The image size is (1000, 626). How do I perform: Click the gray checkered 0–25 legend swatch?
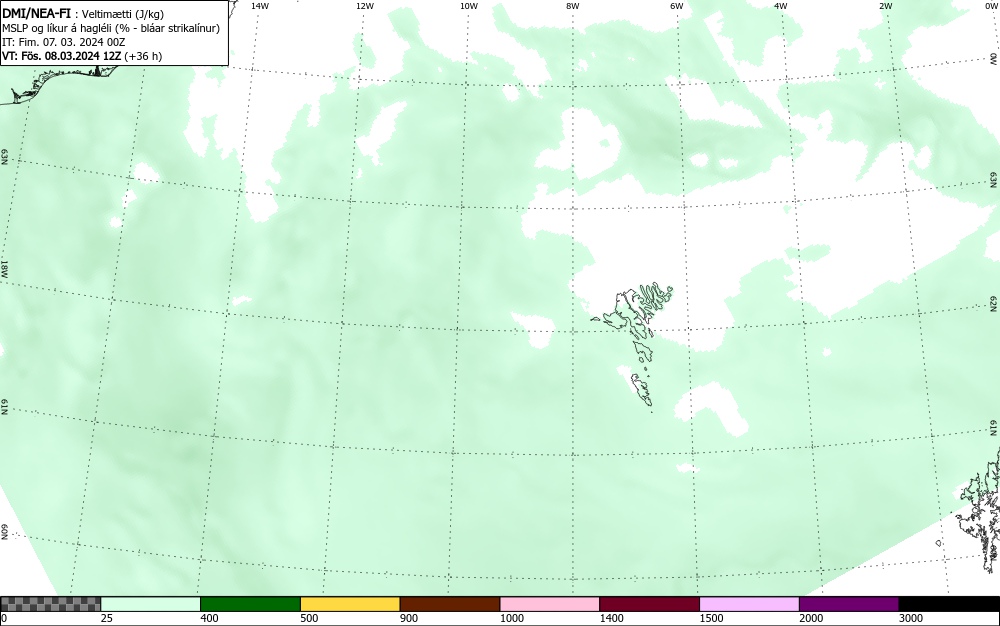click(x=50, y=604)
